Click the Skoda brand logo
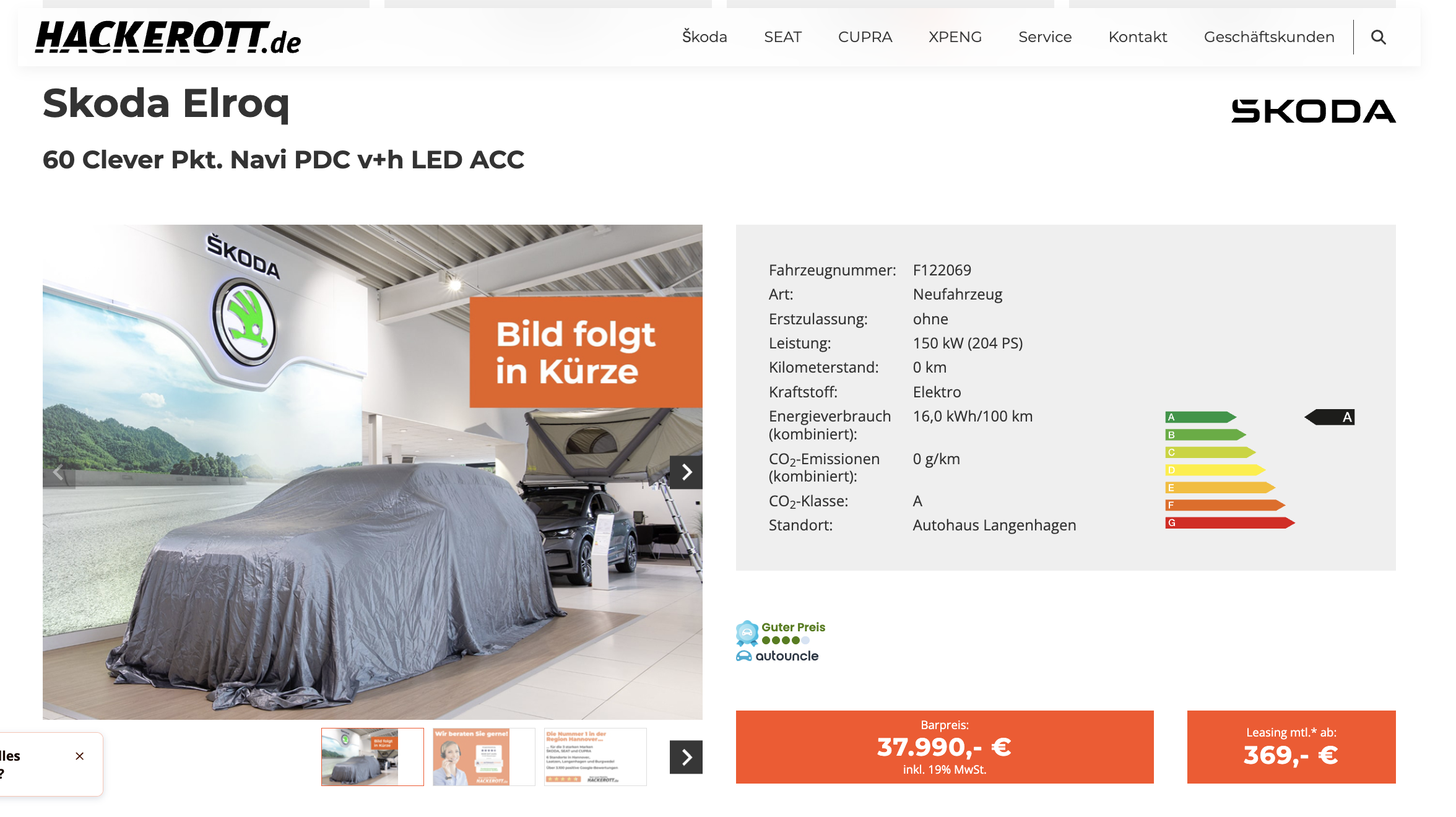This screenshot has width=1456, height=817. click(x=1313, y=111)
